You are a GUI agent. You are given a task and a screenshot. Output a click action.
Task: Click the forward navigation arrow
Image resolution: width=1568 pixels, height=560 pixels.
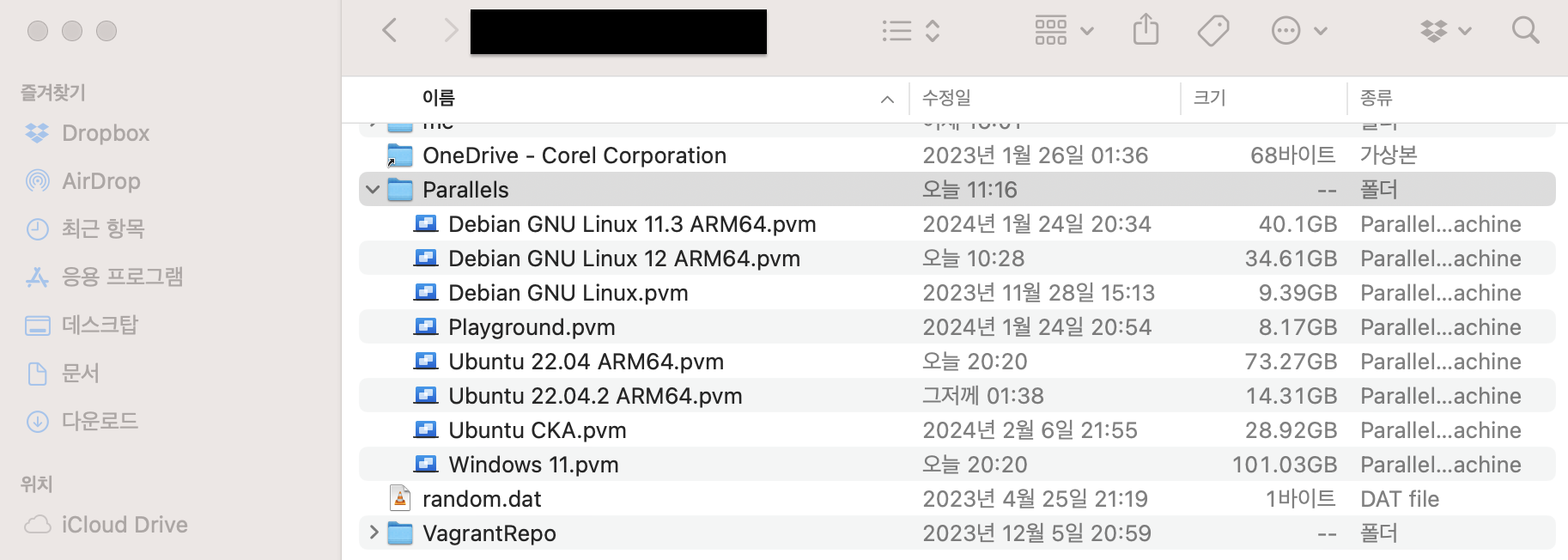tap(451, 31)
